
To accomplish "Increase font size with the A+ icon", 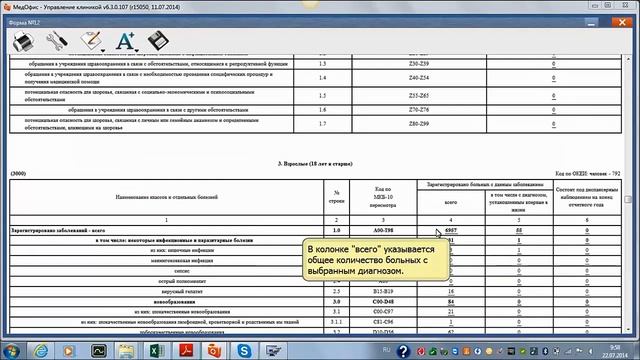I will pos(126,41).
